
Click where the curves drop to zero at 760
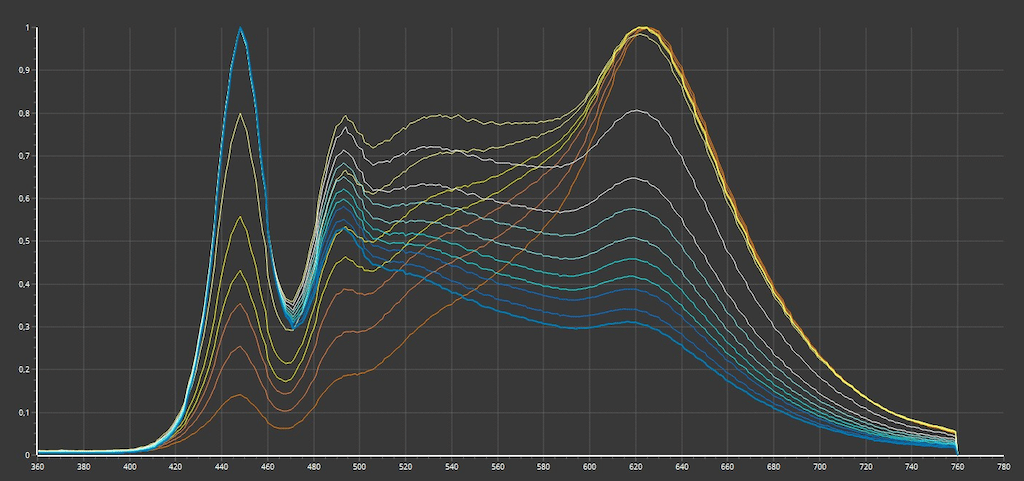coord(958,453)
